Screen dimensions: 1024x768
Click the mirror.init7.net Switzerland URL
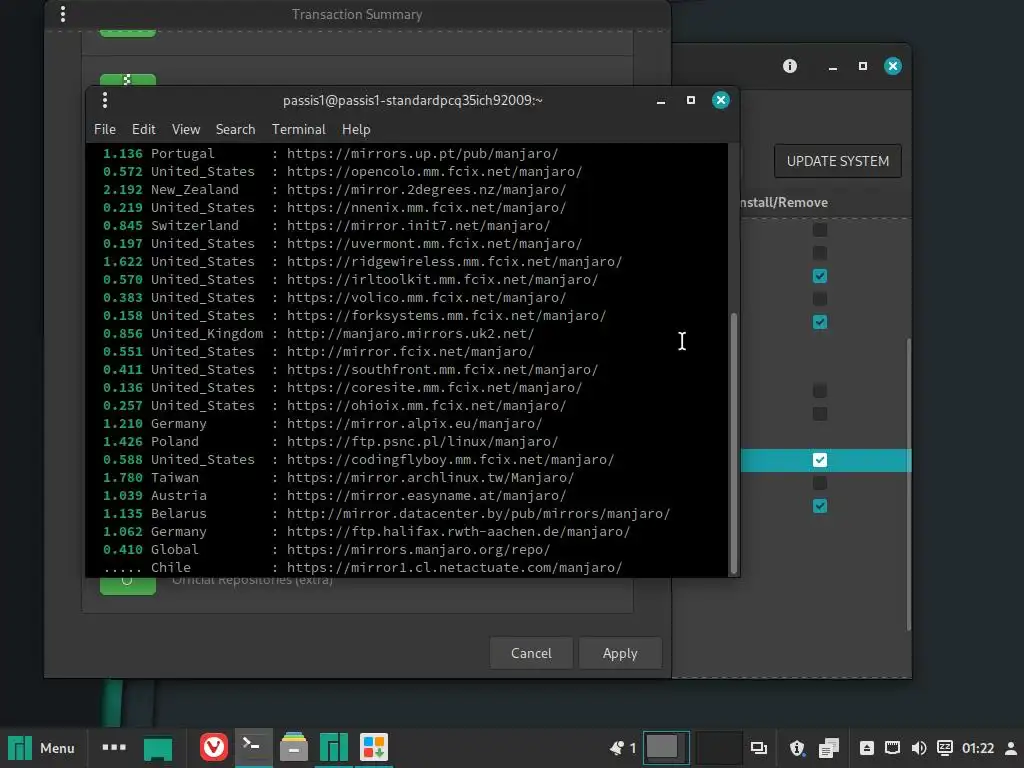[x=418, y=225]
